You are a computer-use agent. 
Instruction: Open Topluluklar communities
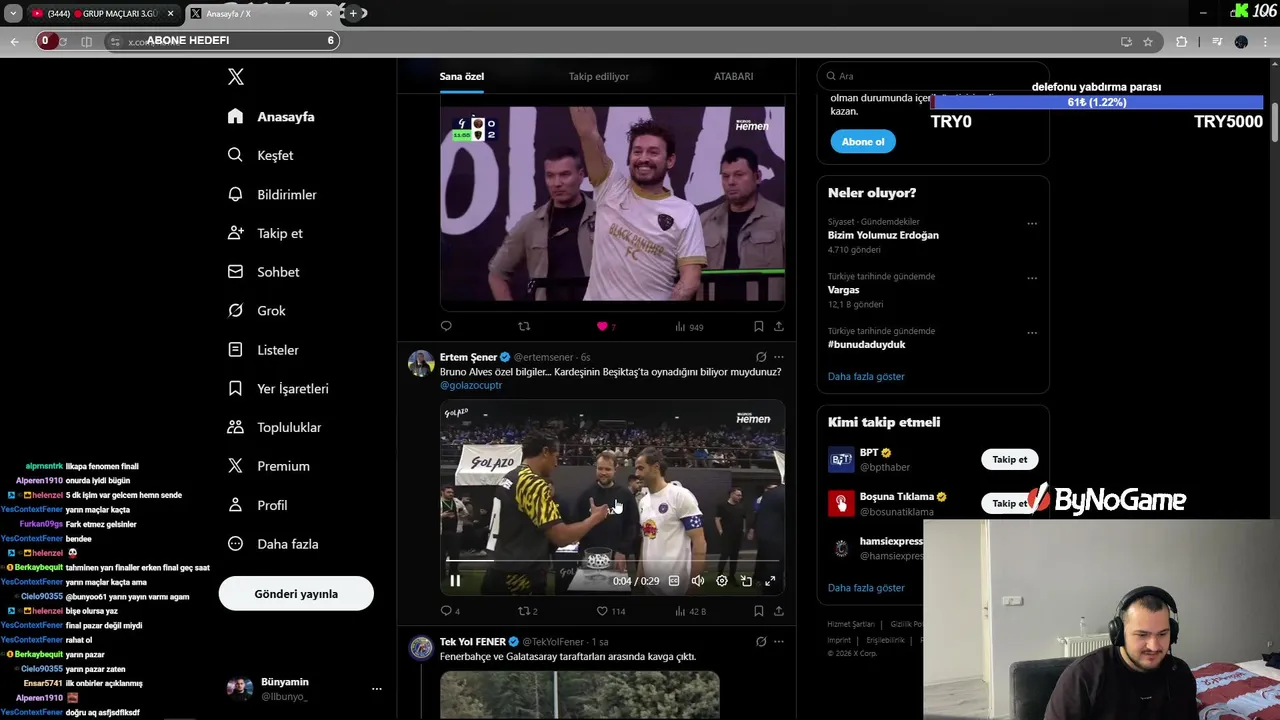point(274,428)
